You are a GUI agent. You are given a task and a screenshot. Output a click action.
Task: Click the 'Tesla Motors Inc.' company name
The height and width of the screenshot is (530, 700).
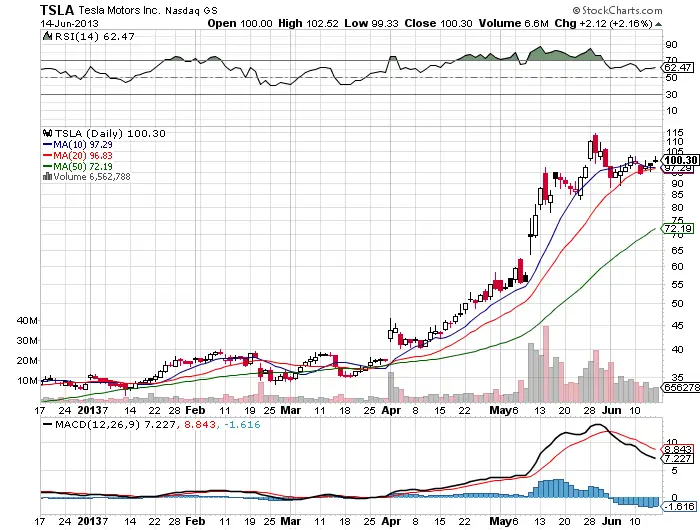pyautogui.click(x=119, y=10)
